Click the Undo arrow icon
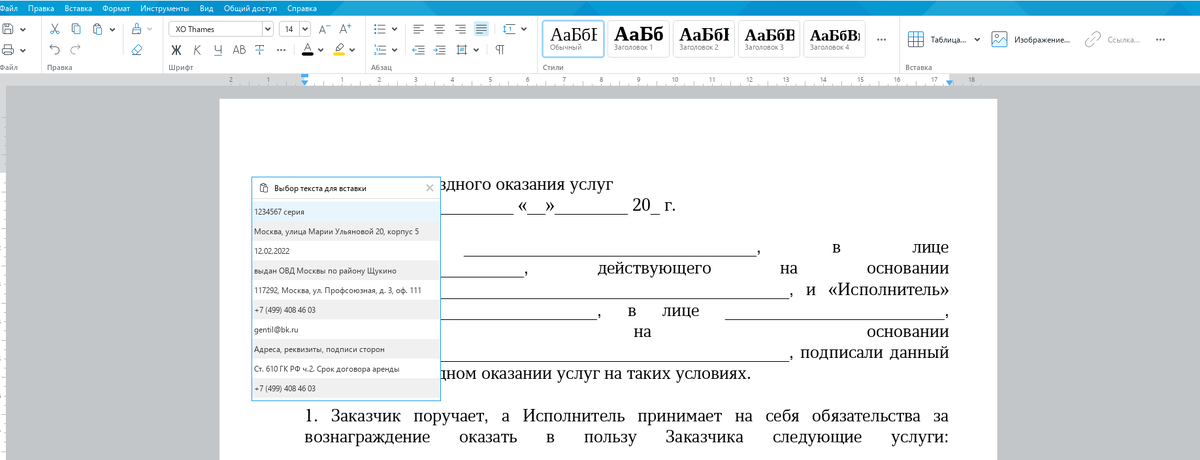The height and width of the screenshot is (460, 1200). [54, 50]
